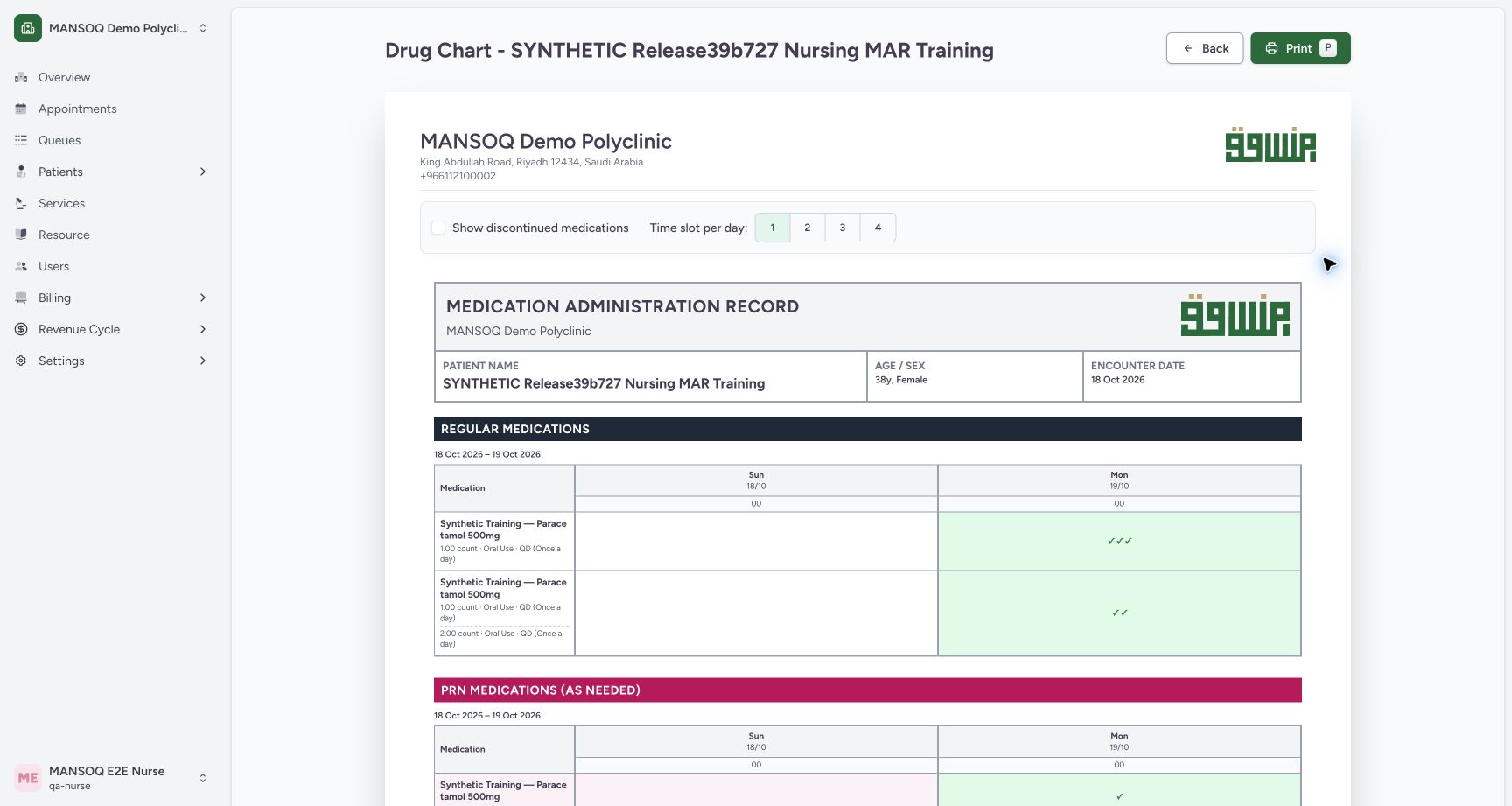Screen dimensions: 1512x806
Task: Click the back arrow icon
Action: click(x=1187, y=48)
